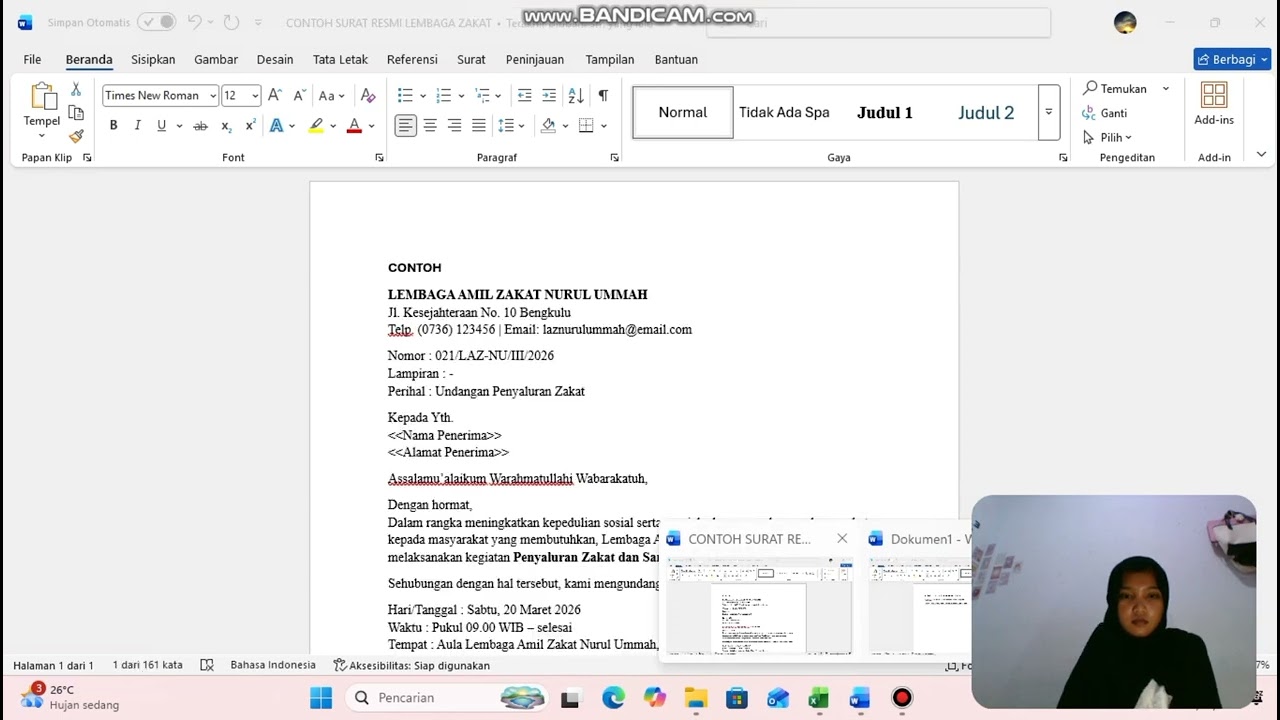Open Microsoft Edge from the taskbar
This screenshot has width=1280, height=720.
[613, 698]
